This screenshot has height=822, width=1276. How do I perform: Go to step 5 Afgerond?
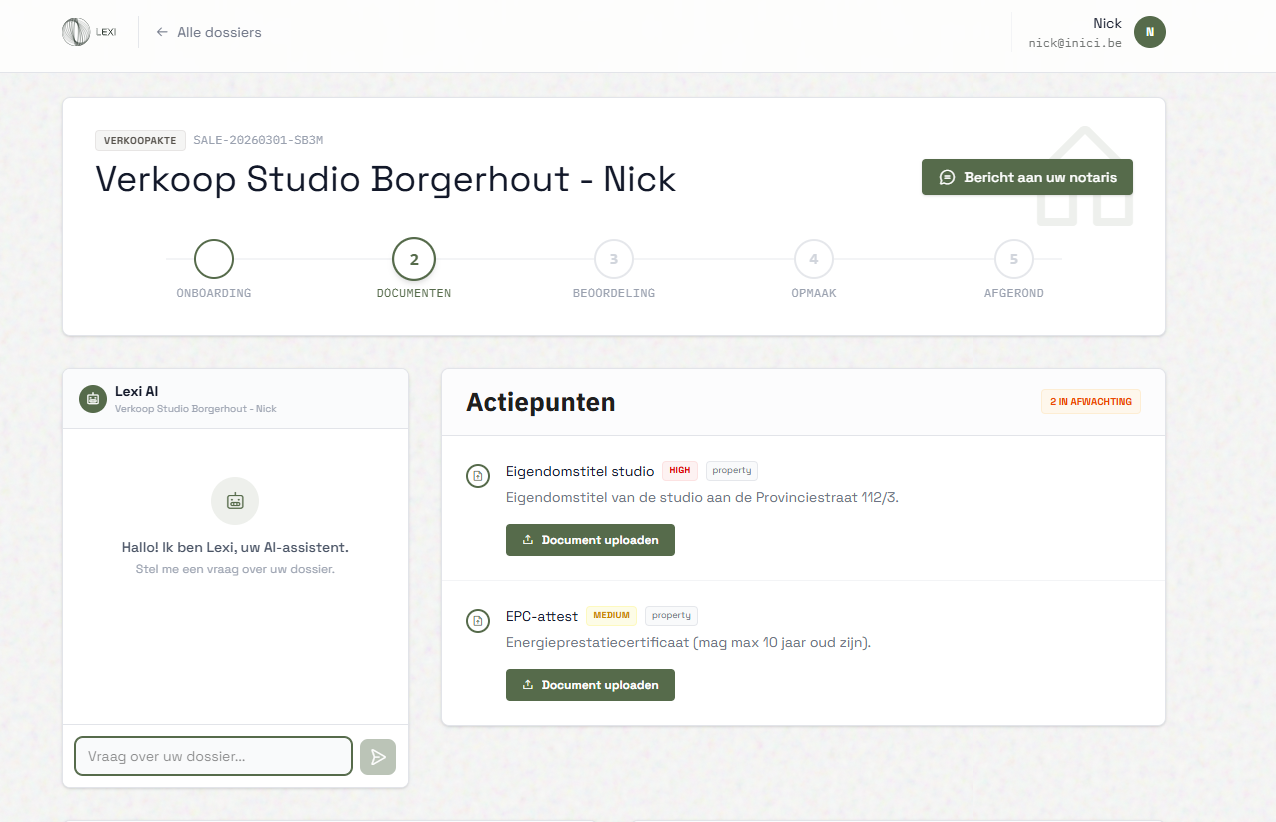pyautogui.click(x=1014, y=259)
